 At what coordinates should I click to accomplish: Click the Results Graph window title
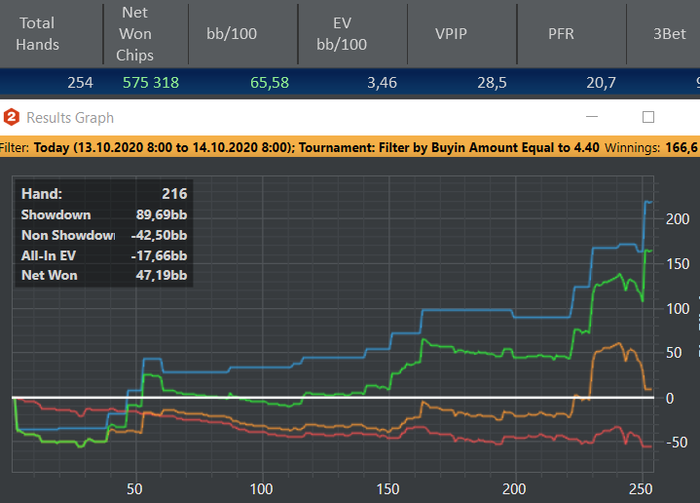(x=70, y=118)
